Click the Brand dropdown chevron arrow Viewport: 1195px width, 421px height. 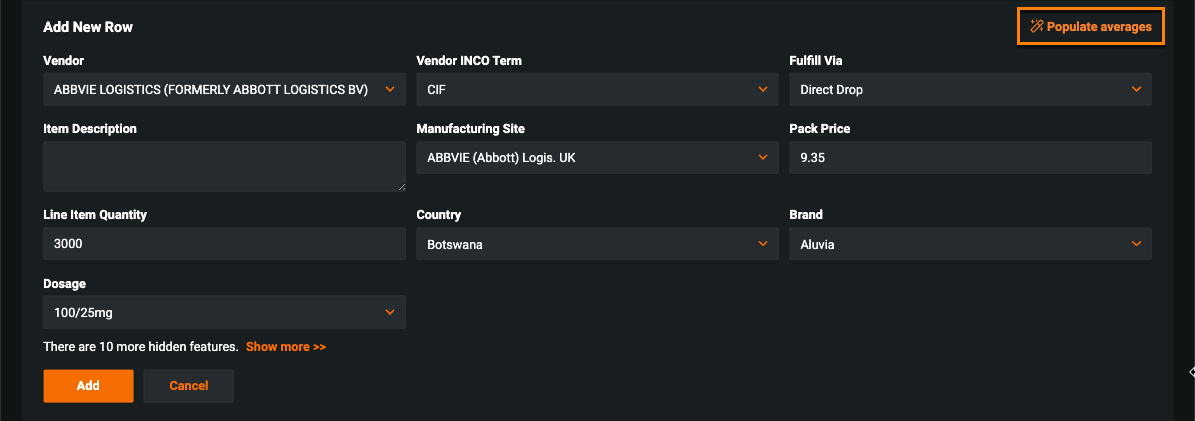click(1136, 243)
